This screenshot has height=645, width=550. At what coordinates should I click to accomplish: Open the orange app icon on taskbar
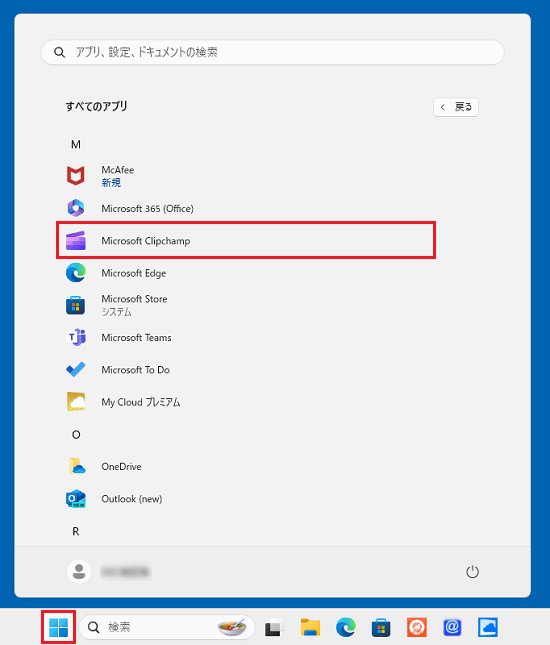(x=416, y=627)
